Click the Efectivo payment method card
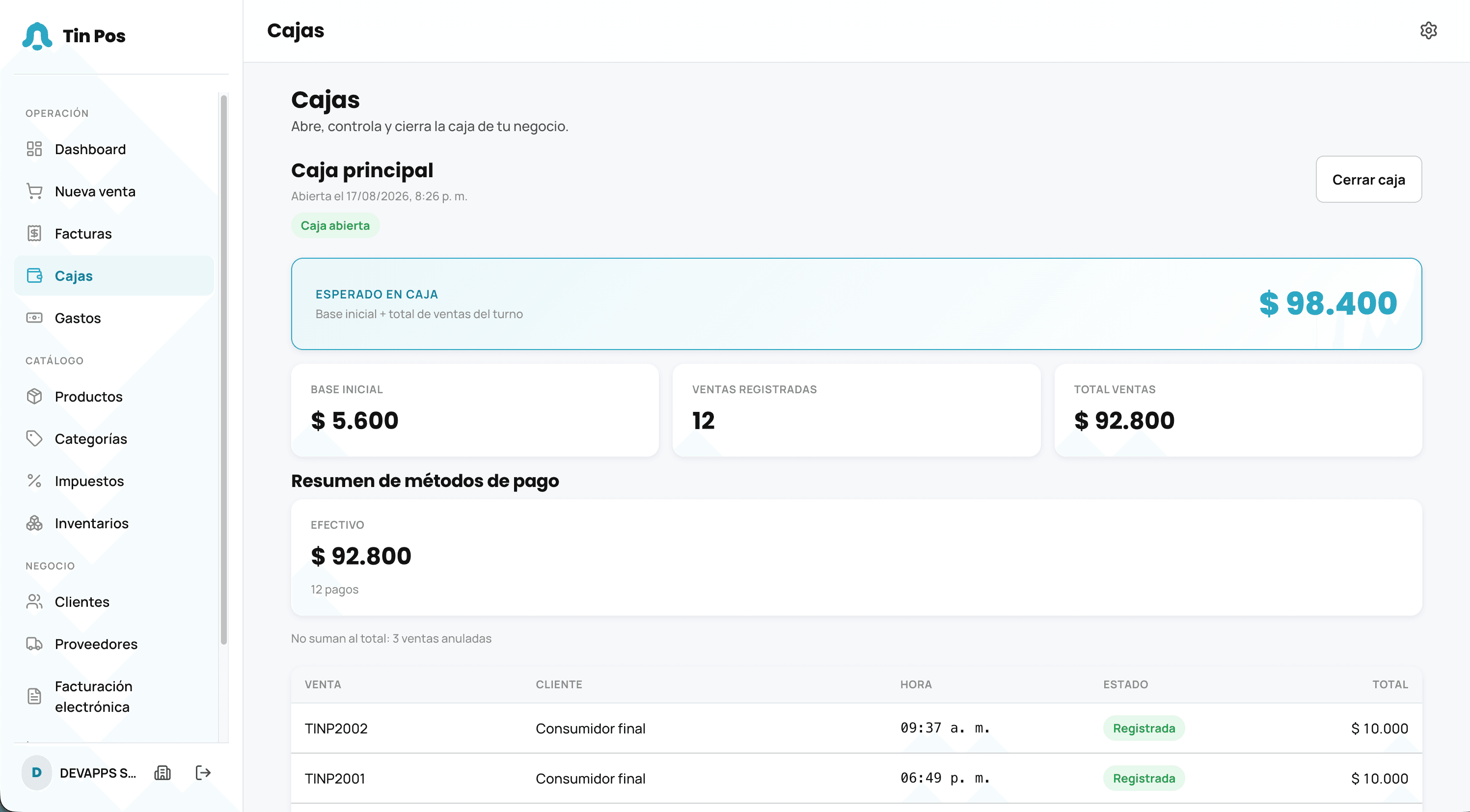This screenshot has width=1470, height=812. [856, 557]
